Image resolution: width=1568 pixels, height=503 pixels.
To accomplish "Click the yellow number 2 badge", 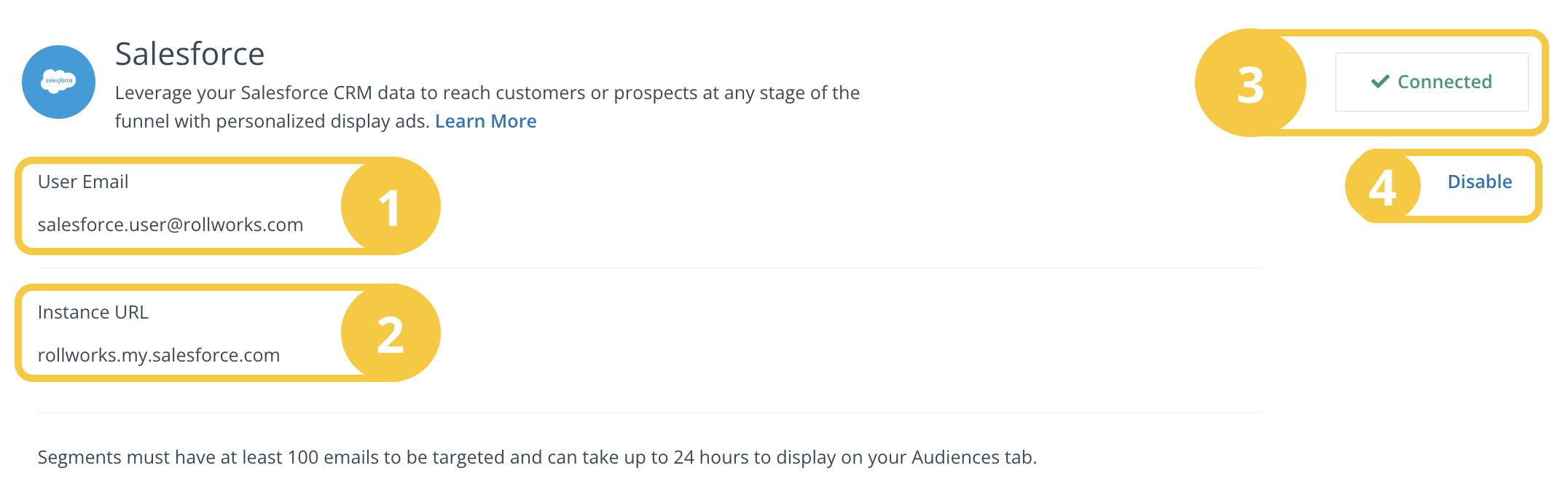I will tap(391, 334).
